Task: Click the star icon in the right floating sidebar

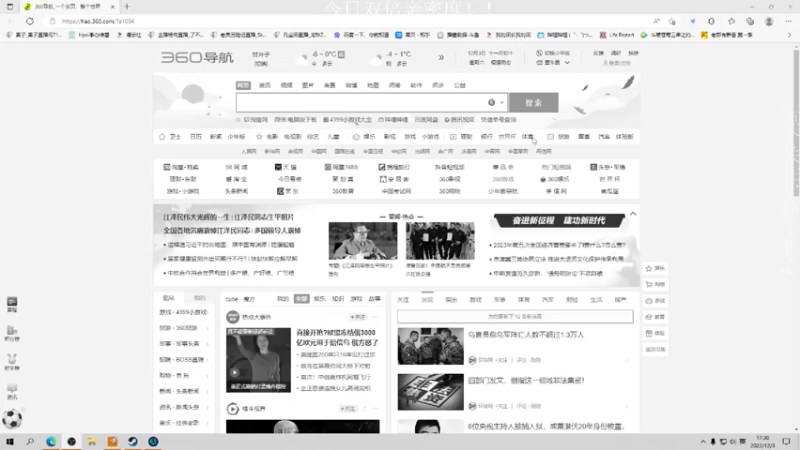Action: tap(649, 268)
